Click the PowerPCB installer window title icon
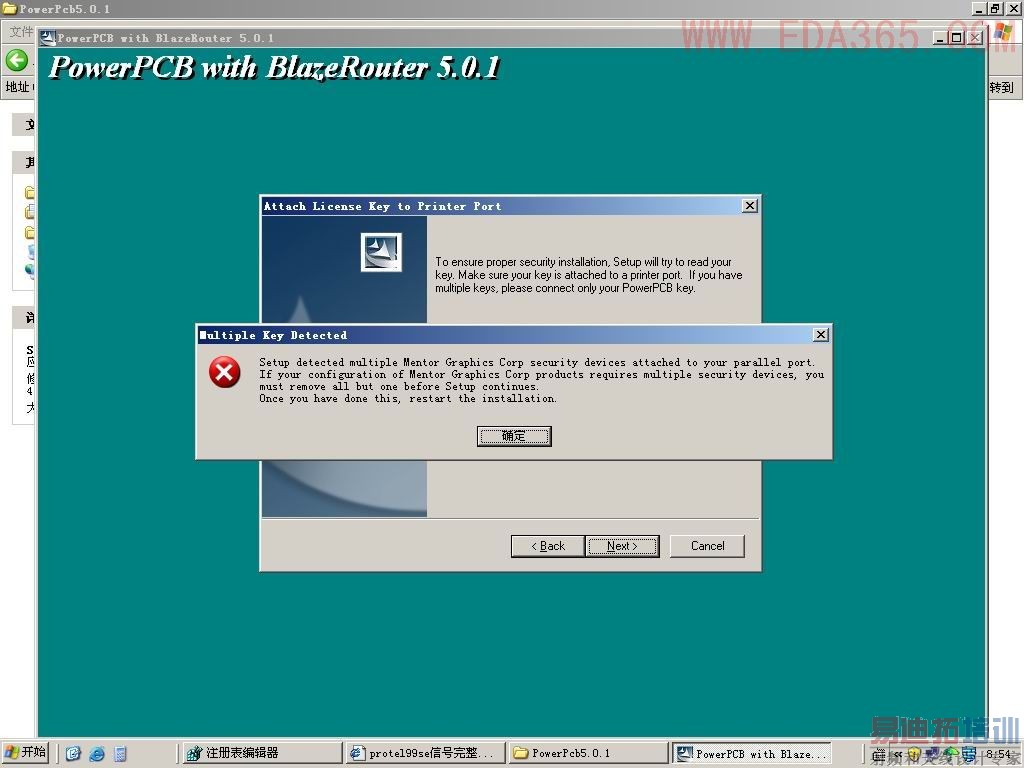This screenshot has width=1024, height=768. [47, 38]
